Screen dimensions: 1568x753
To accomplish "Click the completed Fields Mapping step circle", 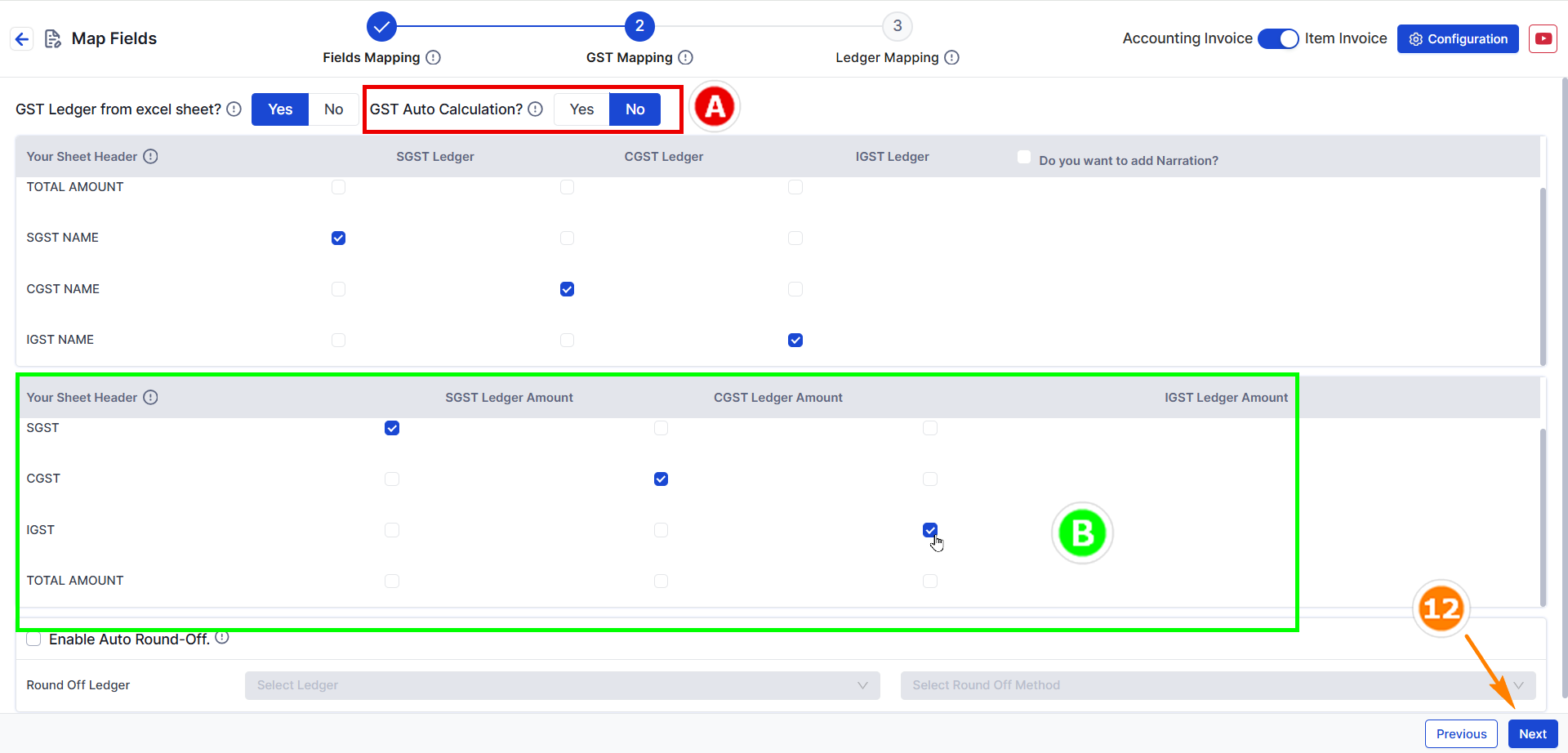I will (381, 26).
